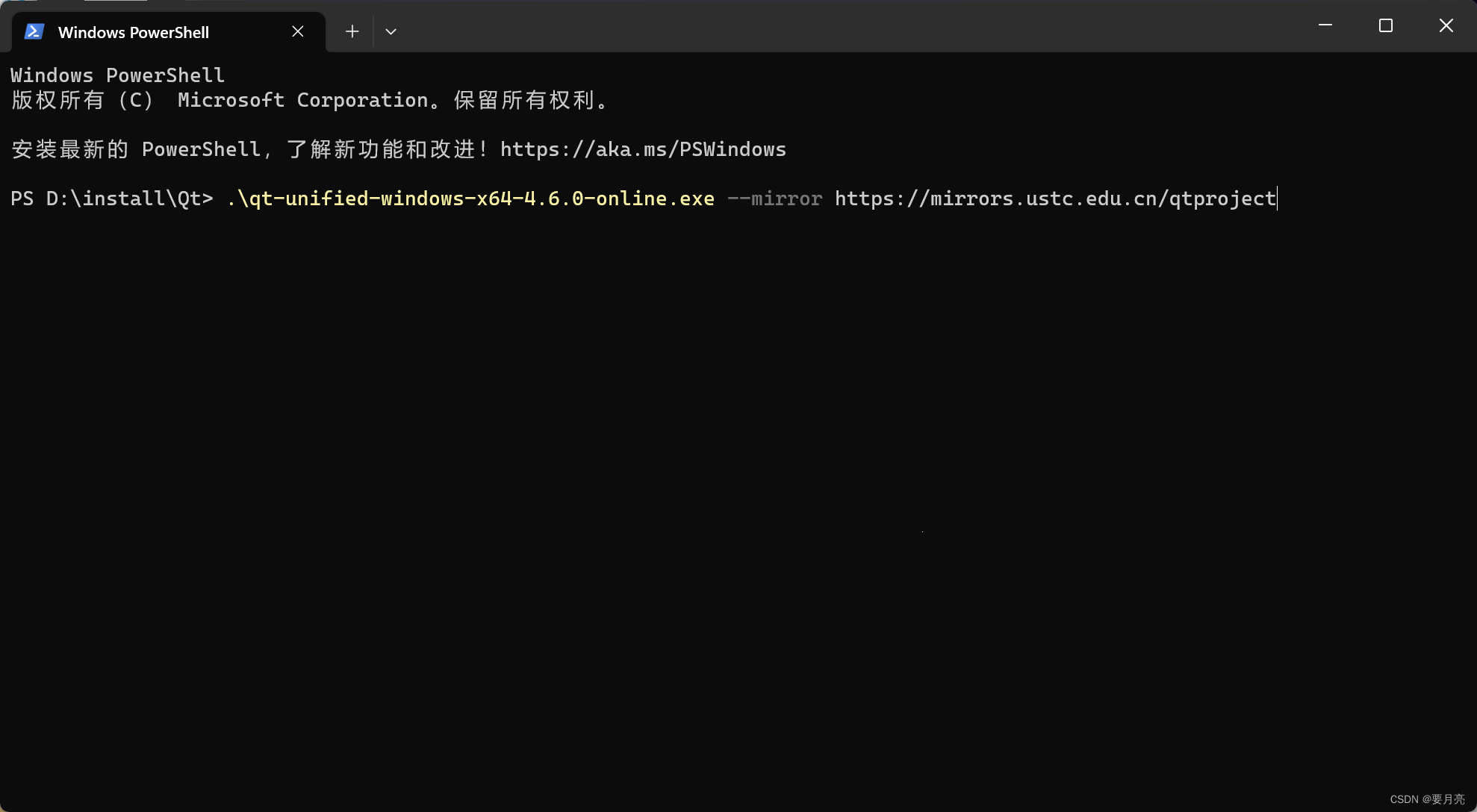Viewport: 1477px width, 812px height.
Task: Click the PowerShell icon in the tab
Action: [x=34, y=31]
